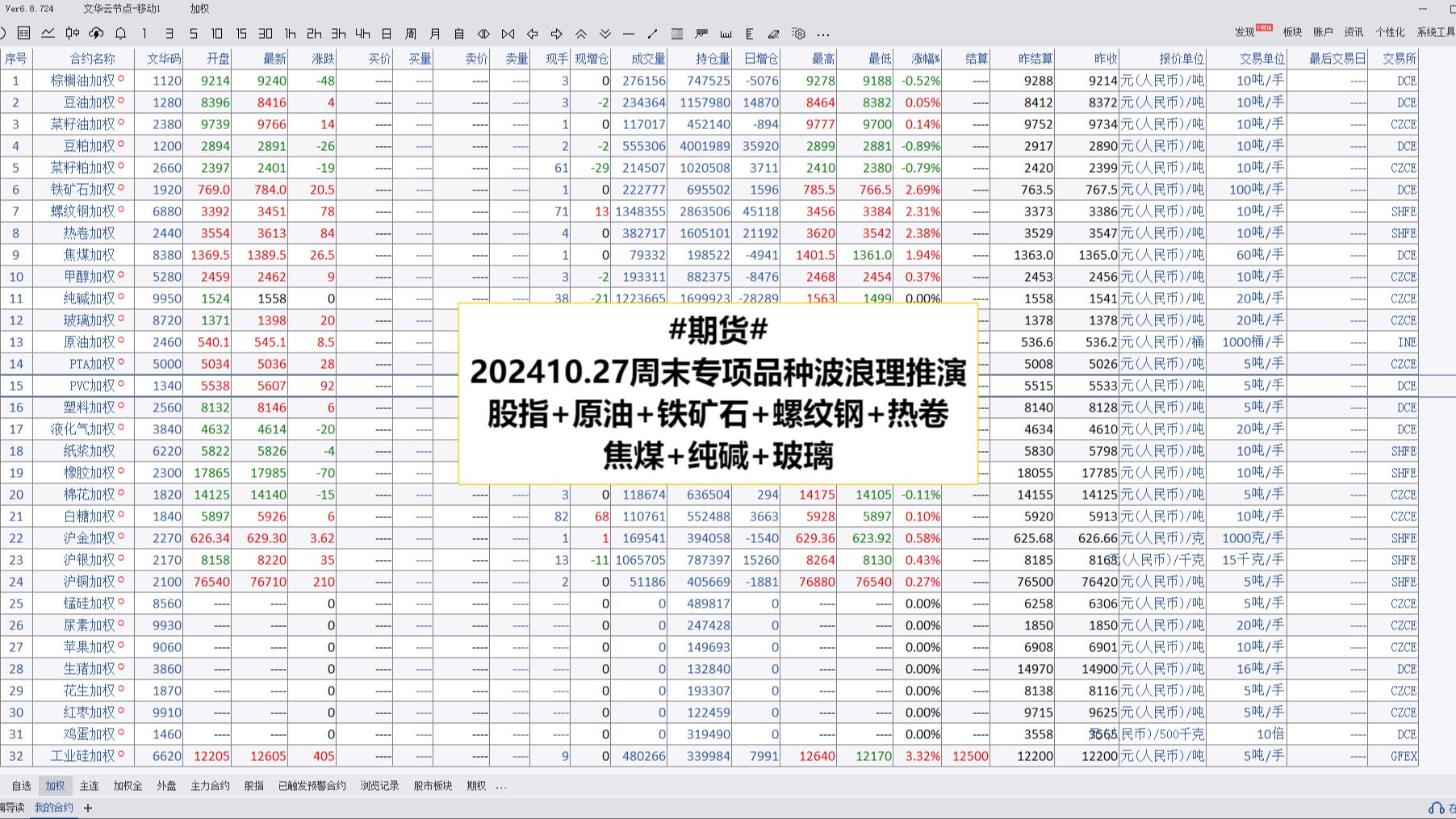Viewport: 1456px width, 819px height.
Task: Select the custom (自) period button
Action: point(459,33)
